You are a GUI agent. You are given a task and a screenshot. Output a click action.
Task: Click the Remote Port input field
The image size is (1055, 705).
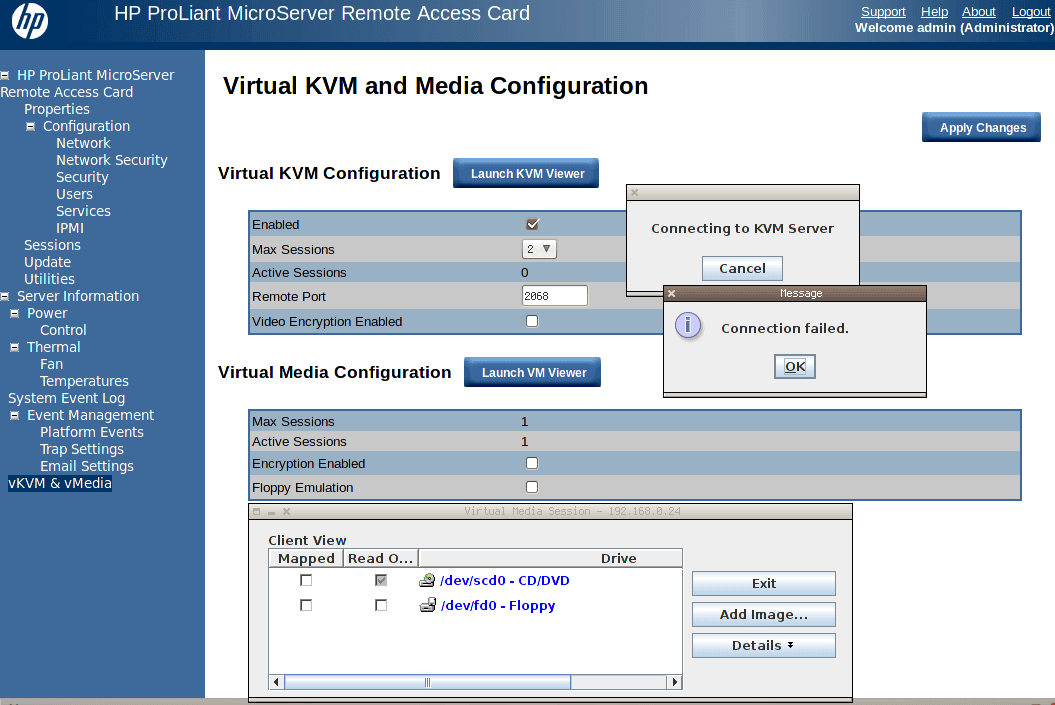tap(555, 295)
